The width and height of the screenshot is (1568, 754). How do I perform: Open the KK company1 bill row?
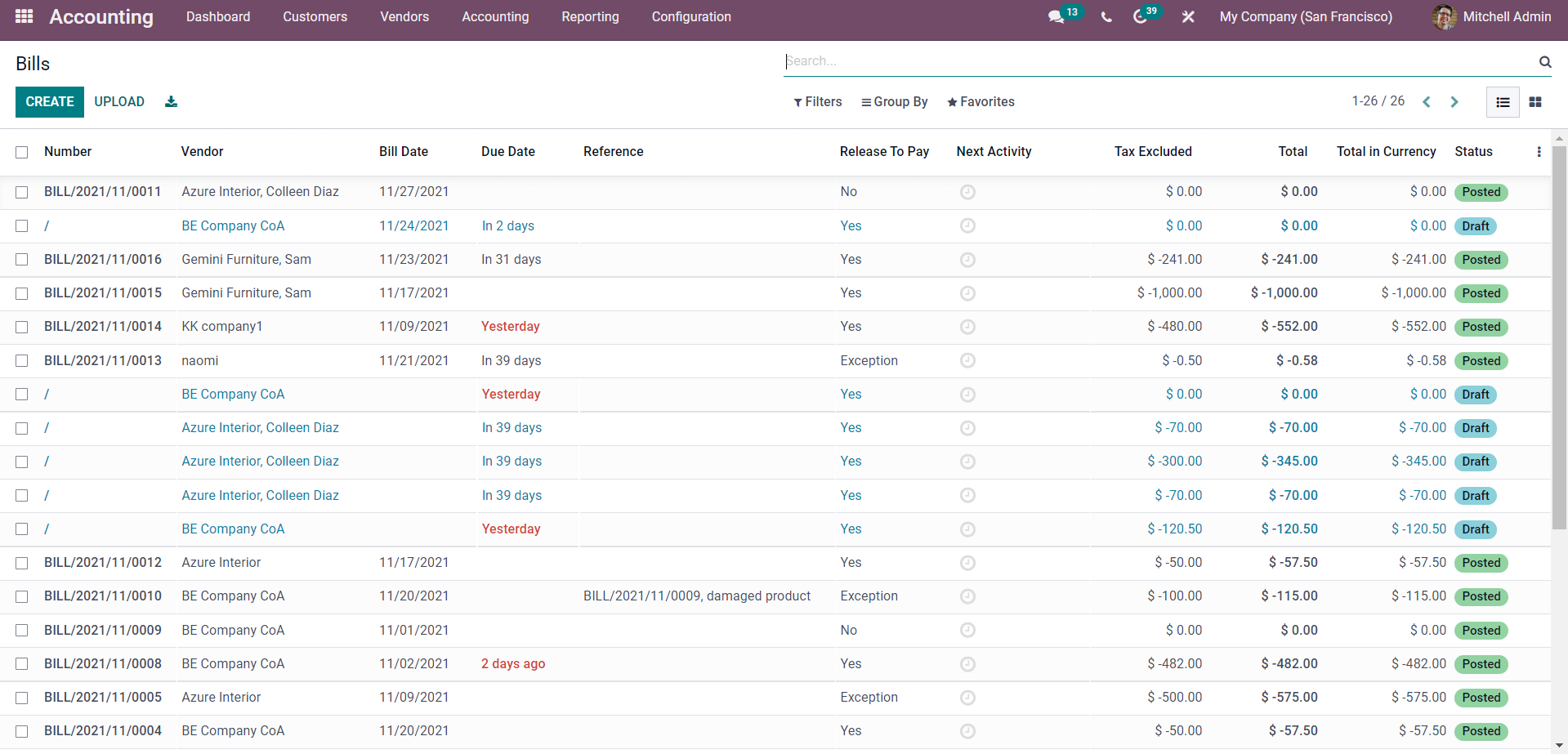(775, 327)
